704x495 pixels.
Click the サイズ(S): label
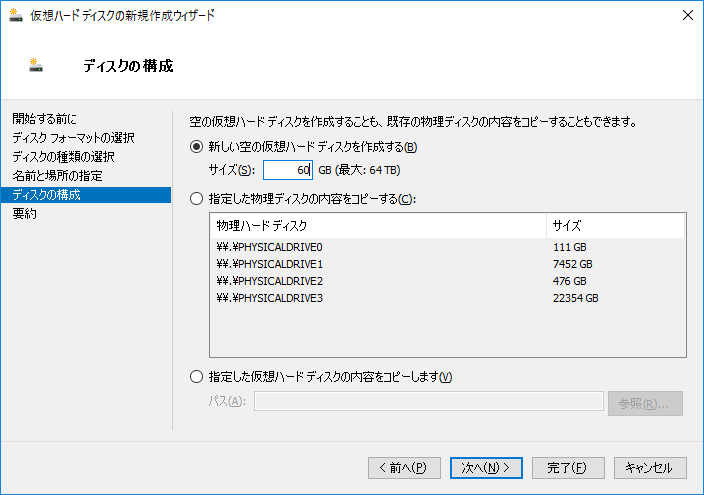tap(232, 170)
